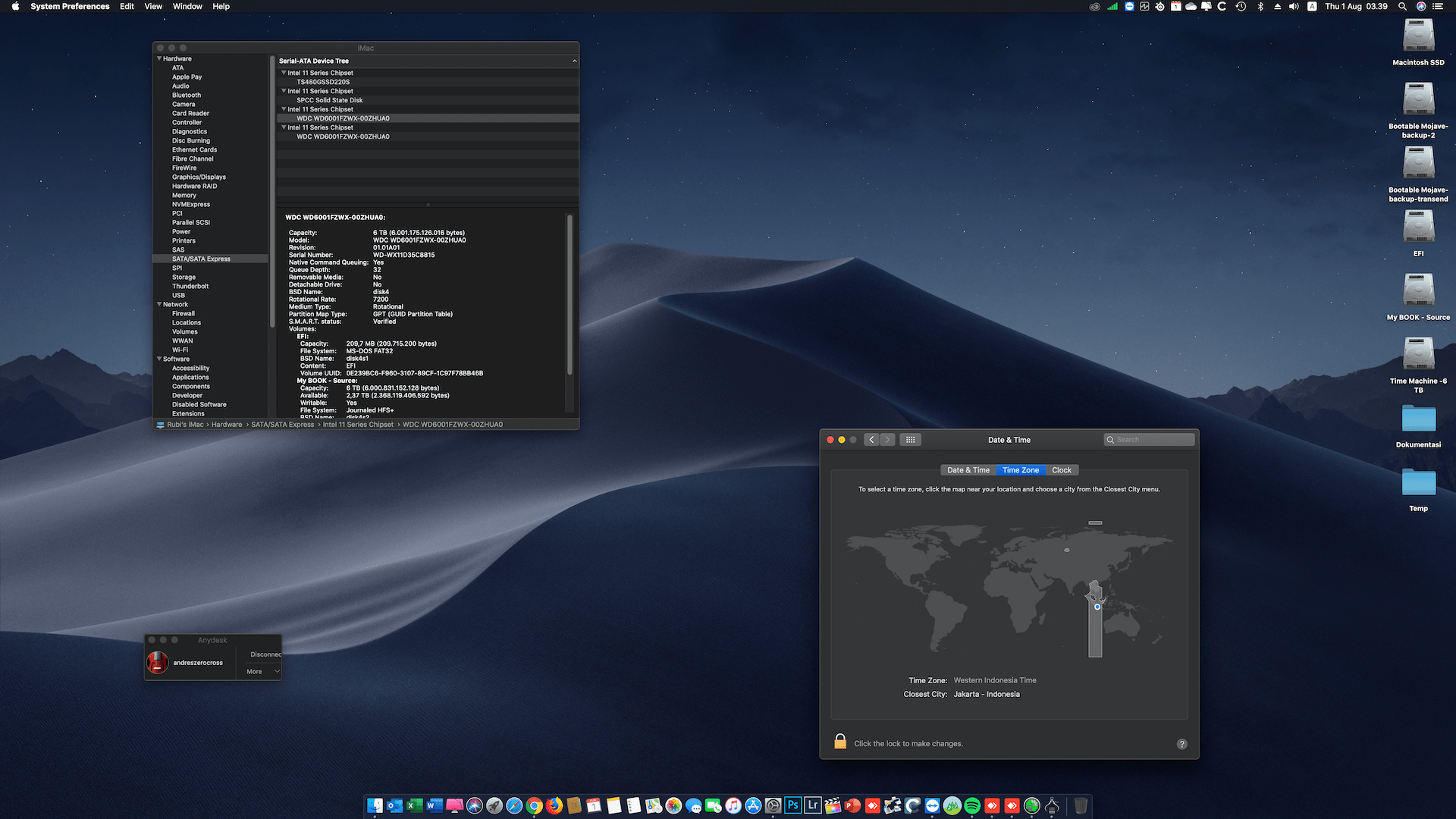The width and height of the screenshot is (1456, 819).
Task: Click the System Information sidebar scrollbar
Action: click(x=272, y=192)
